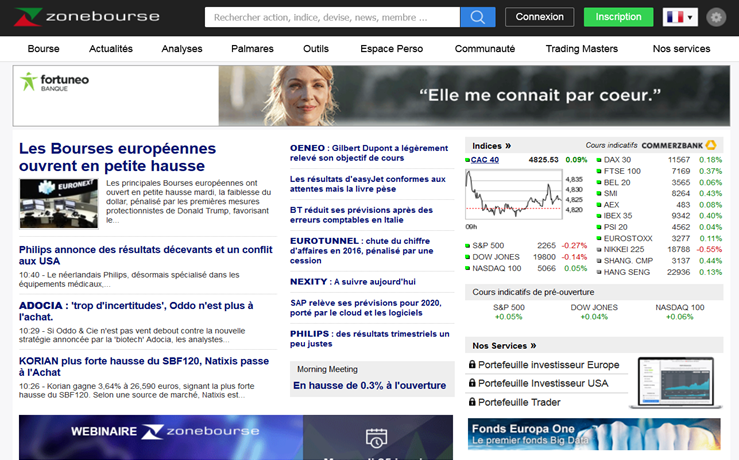Image resolution: width=739 pixels, height=460 pixels.
Task: Open the Trading Masters menu
Action: pyautogui.click(x=582, y=49)
